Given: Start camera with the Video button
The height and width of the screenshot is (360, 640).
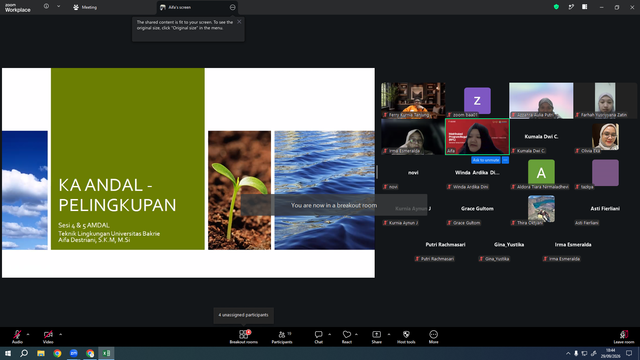Looking at the screenshot, I should pos(48,336).
